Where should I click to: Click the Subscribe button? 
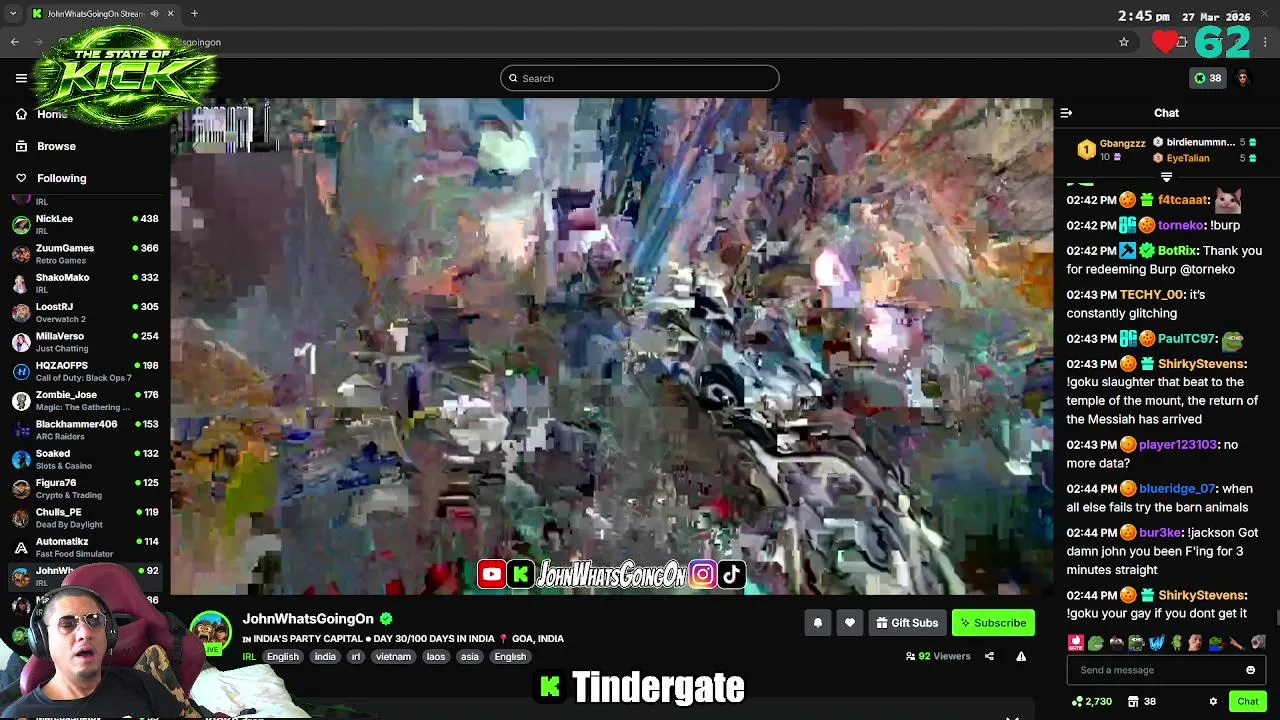pos(993,623)
